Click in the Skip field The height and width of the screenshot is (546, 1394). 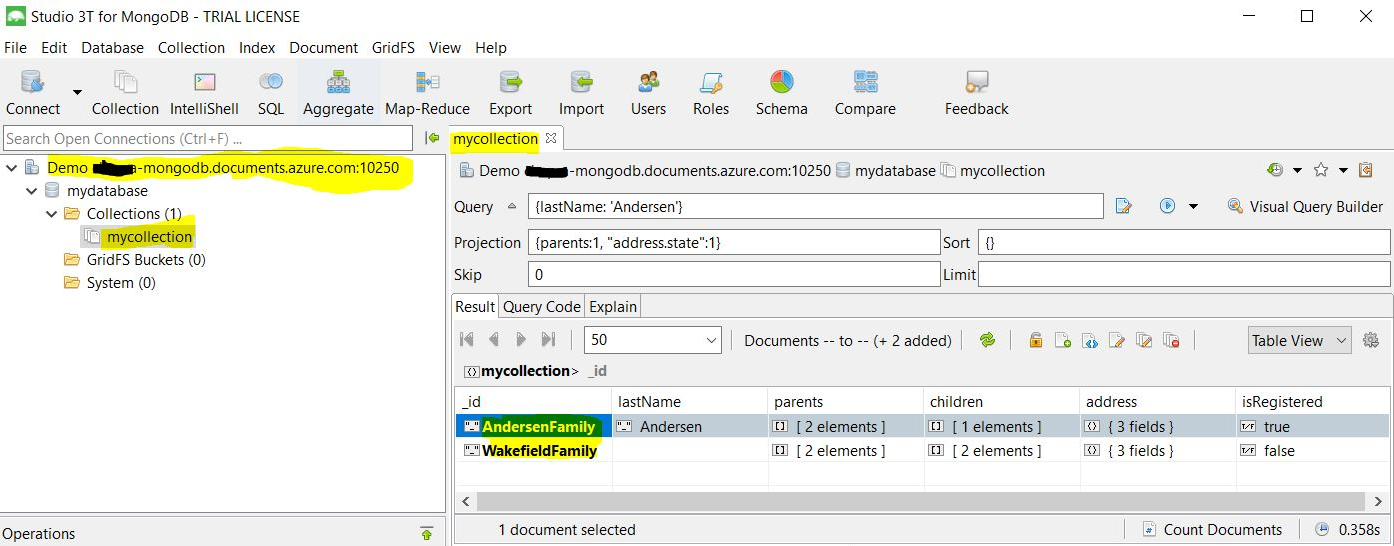pyautogui.click(x=734, y=274)
